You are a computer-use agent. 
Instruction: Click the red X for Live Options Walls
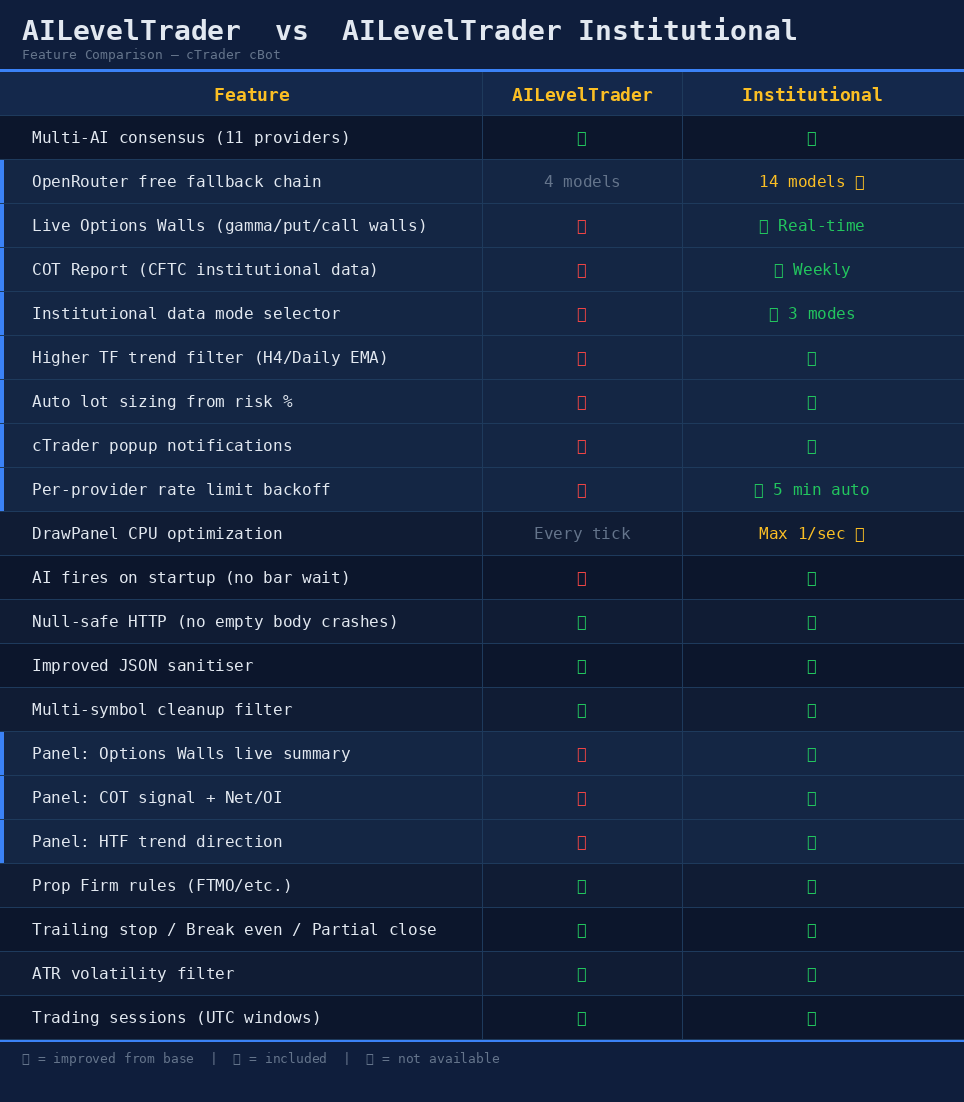tap(582, 226)
